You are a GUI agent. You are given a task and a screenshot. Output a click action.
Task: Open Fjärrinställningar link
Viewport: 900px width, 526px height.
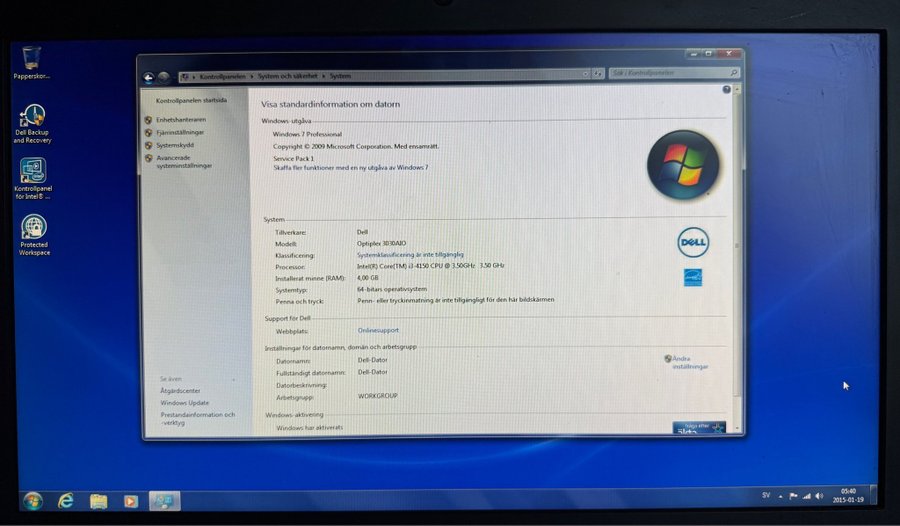point(180,133)
